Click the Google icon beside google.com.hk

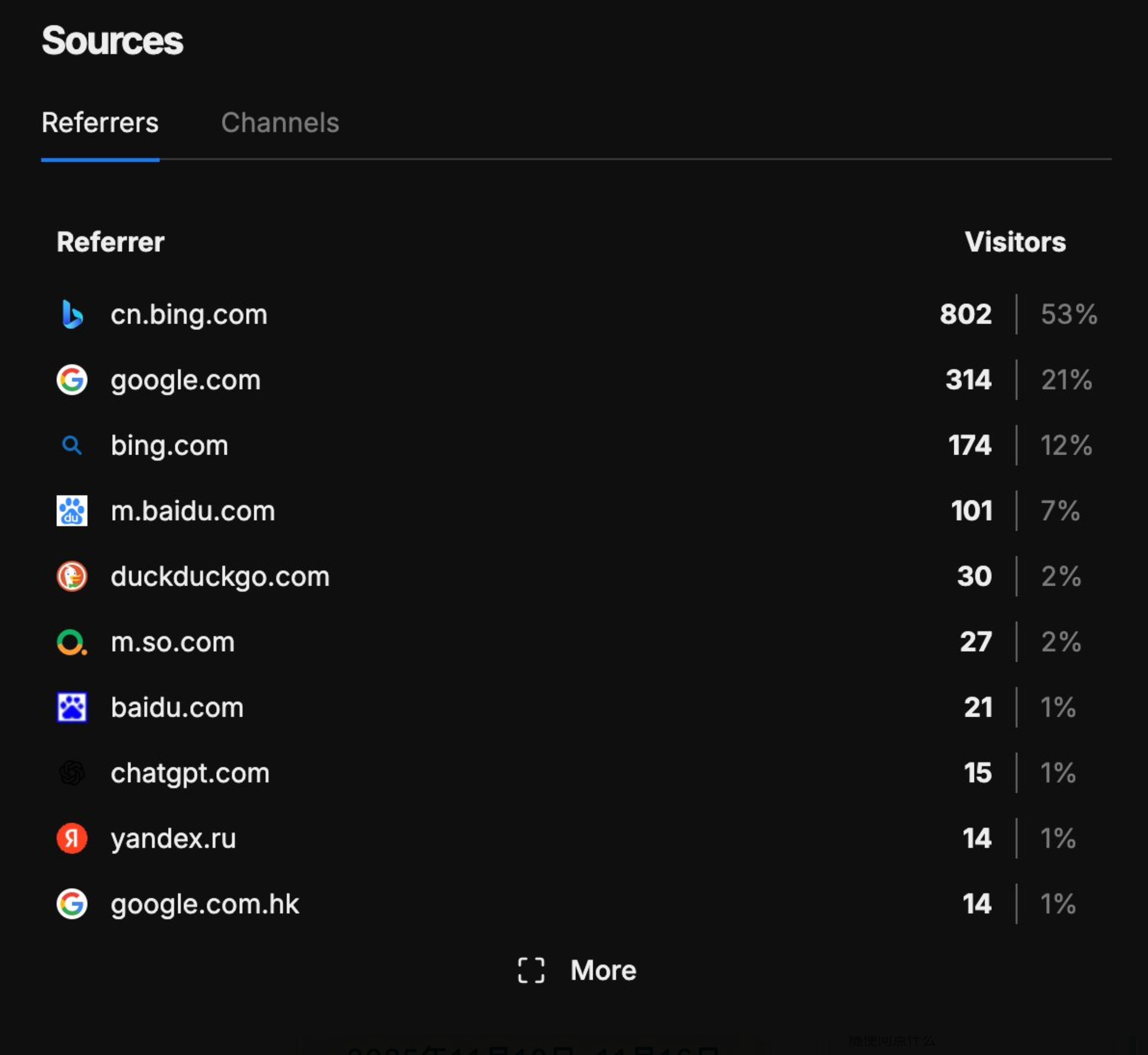click(72, 904)
